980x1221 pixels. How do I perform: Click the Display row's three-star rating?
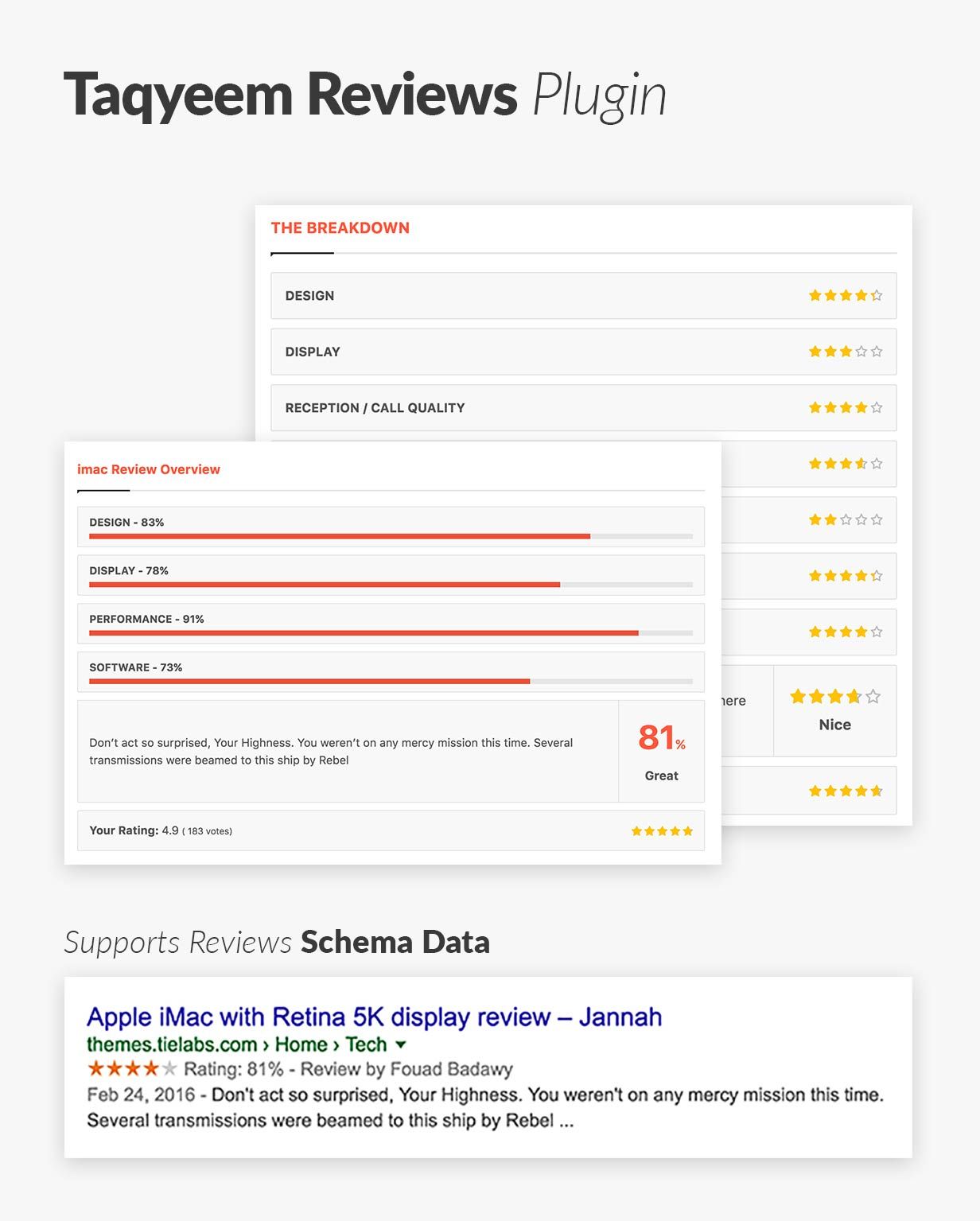(x=845, y=352)
